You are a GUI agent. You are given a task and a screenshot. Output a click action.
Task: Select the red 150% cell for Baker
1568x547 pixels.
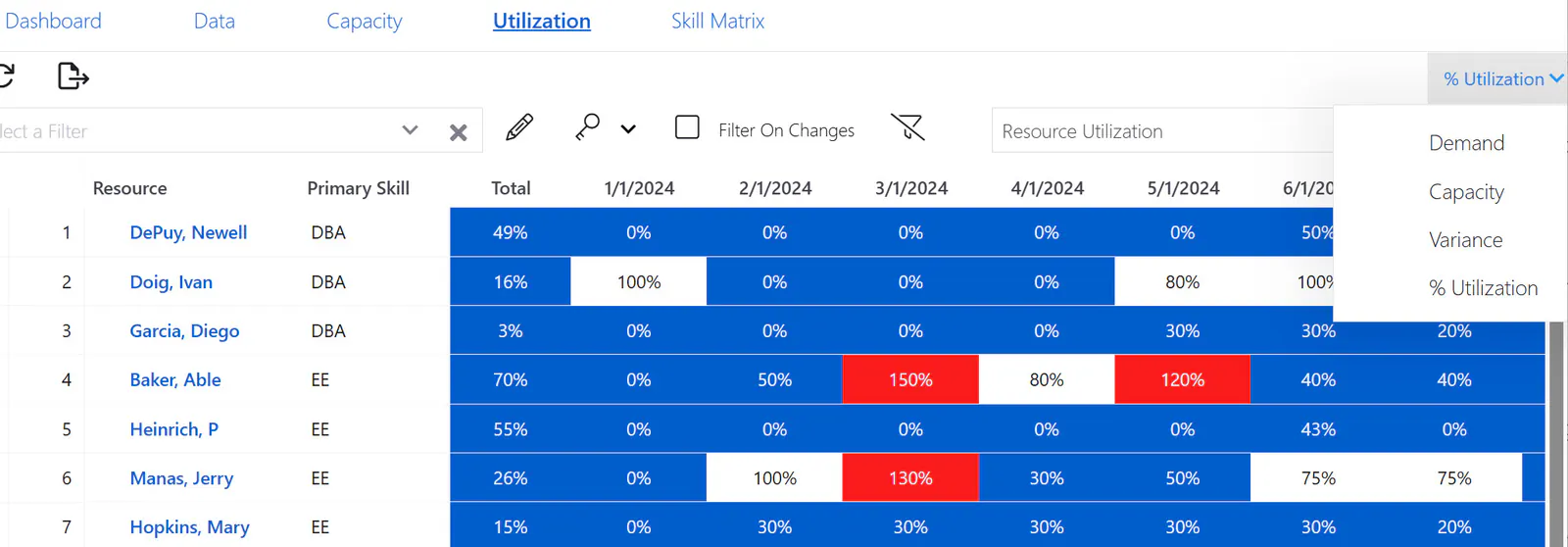[910, 379]
